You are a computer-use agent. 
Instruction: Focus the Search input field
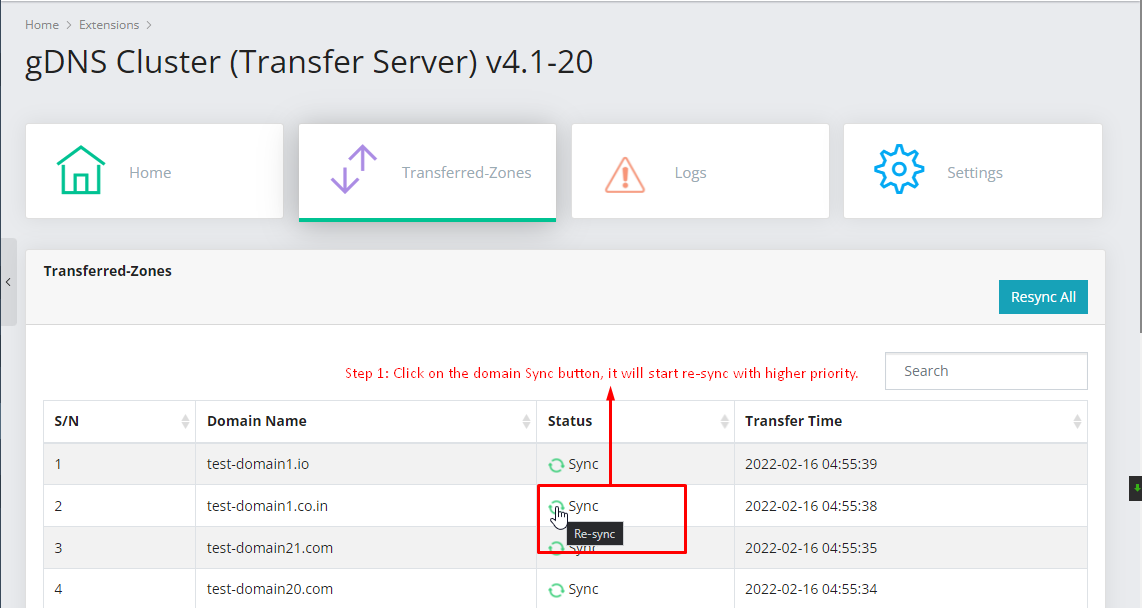point(986,371)
